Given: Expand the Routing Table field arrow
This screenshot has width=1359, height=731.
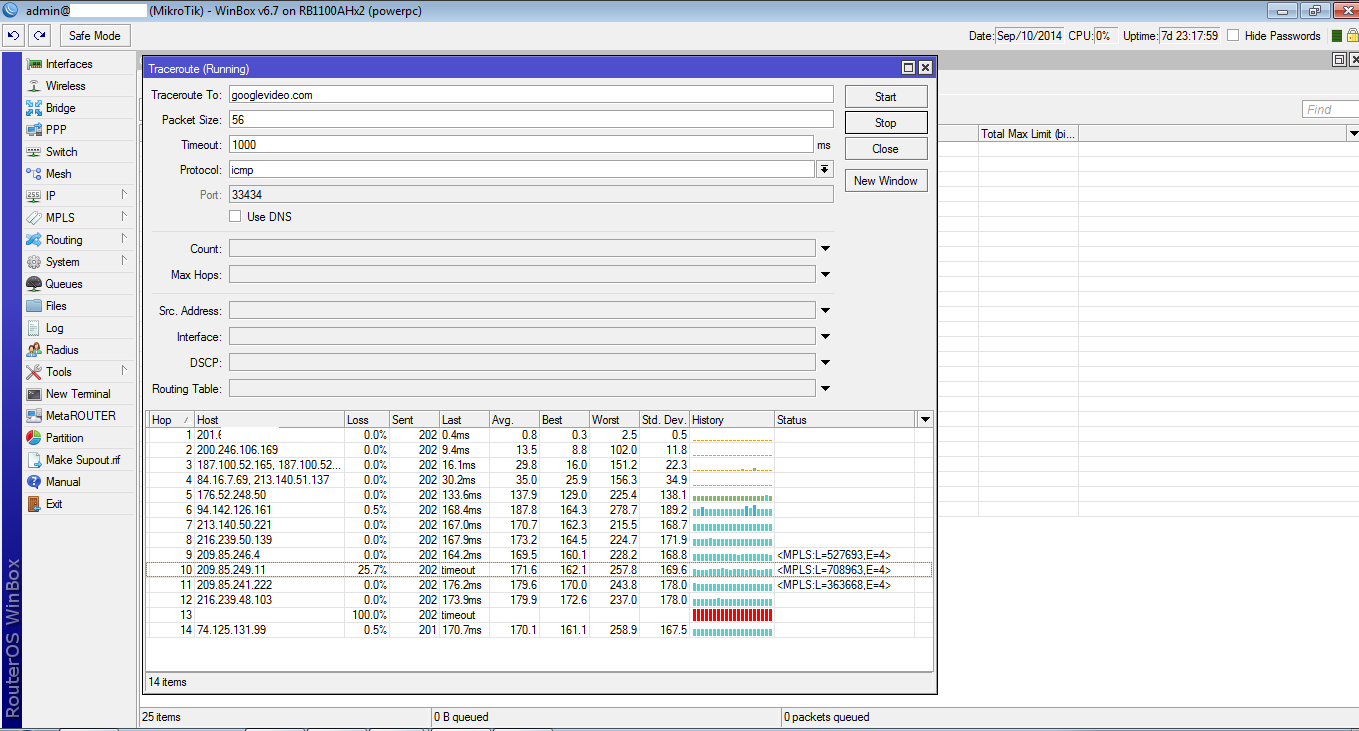Looking at the screenshot, I should (826, 389).
